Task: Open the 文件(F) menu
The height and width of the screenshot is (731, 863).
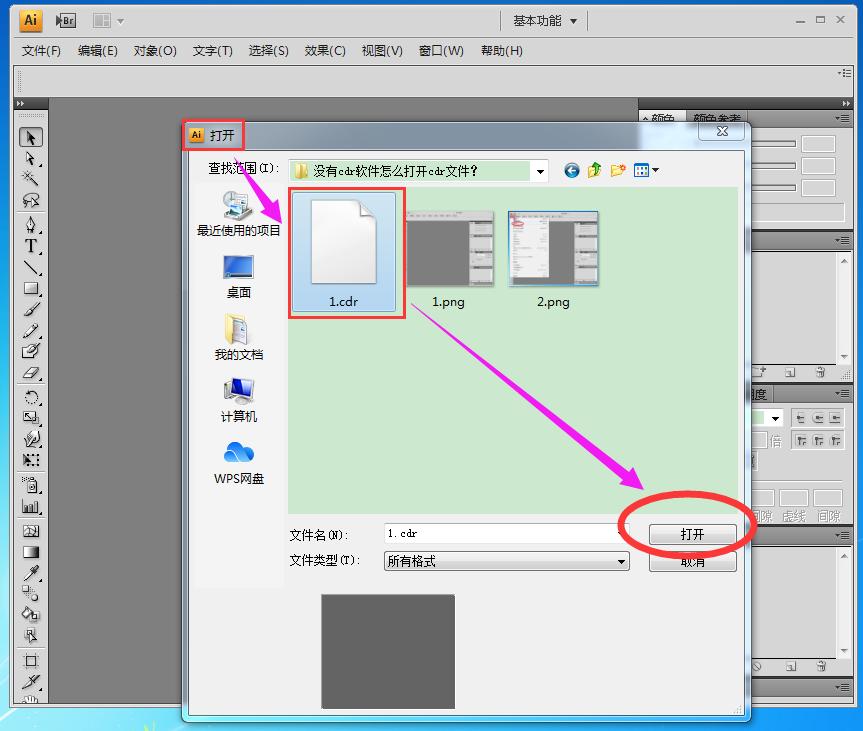Action: point(39,50)
